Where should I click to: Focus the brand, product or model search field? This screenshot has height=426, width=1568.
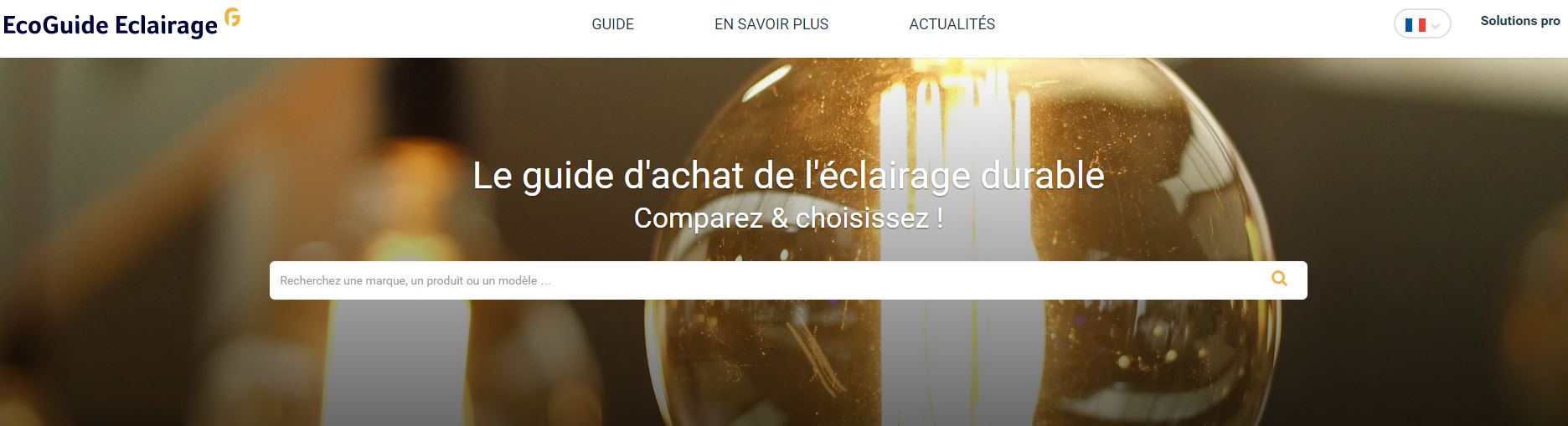788,280
